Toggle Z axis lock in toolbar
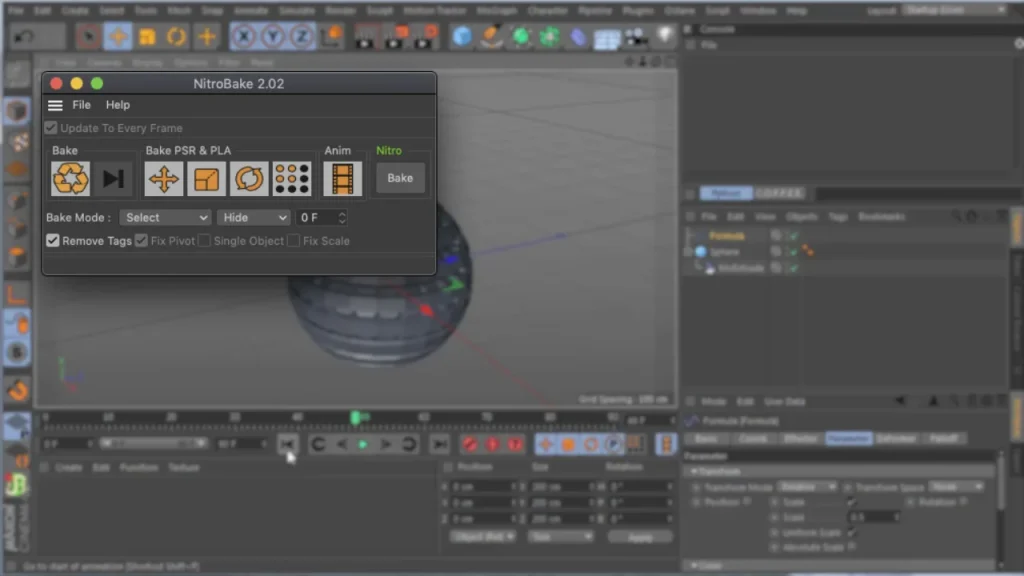 point(302,36)
